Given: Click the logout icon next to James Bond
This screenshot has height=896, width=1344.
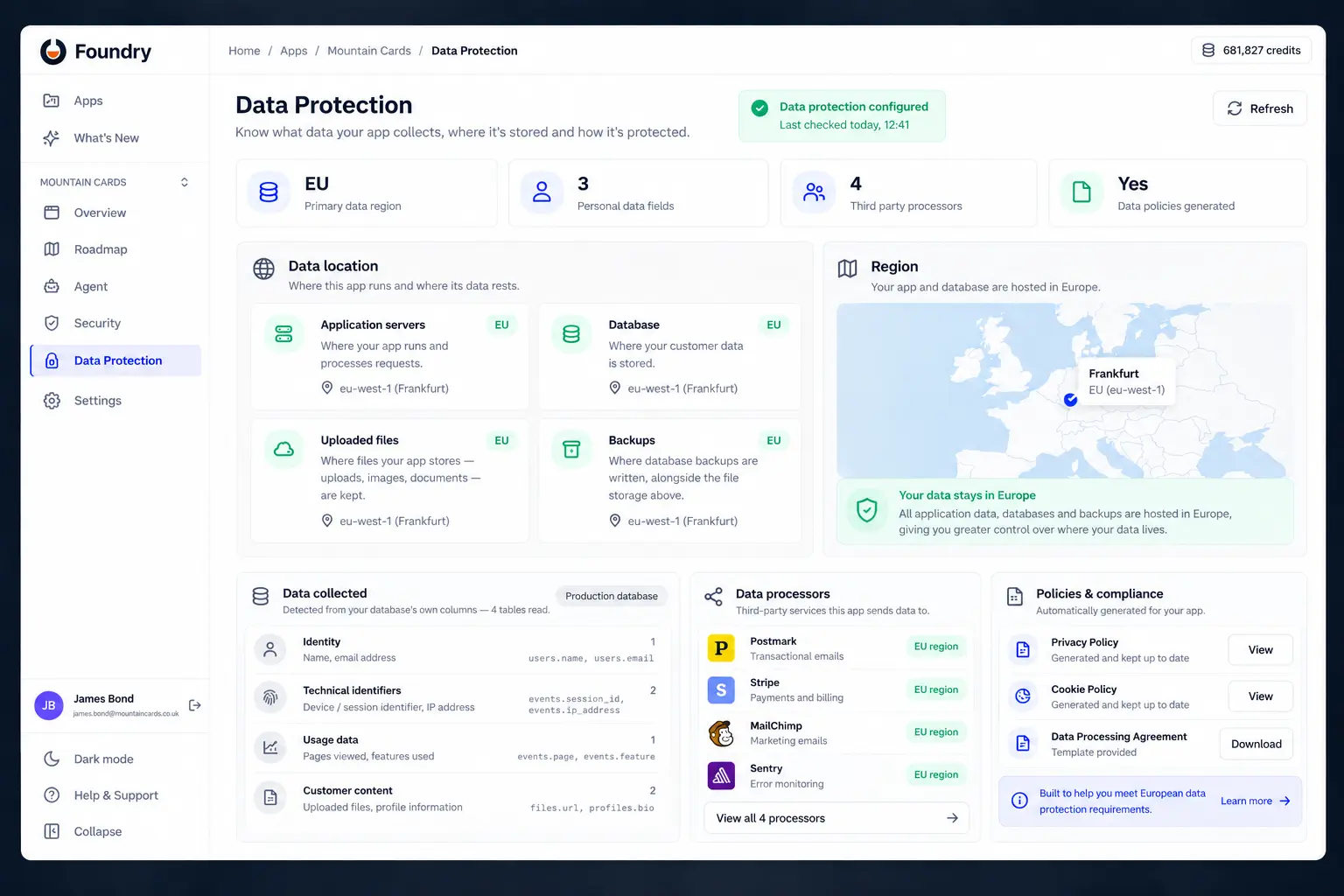Looking at the screenshot, I should point(195,705).
